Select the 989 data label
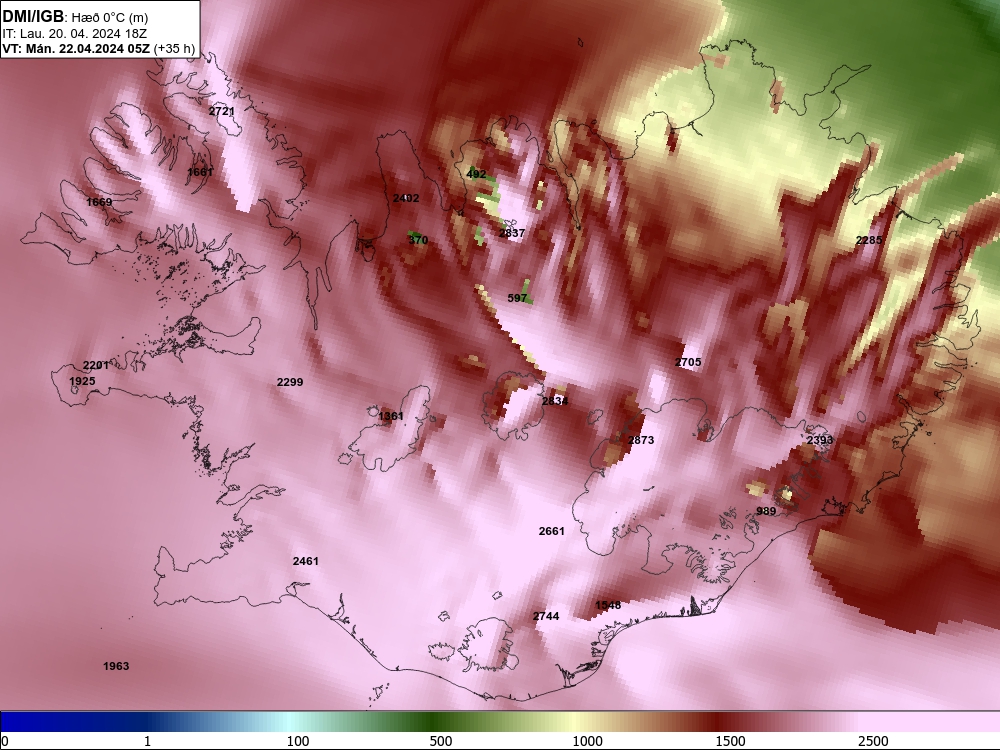 tap(767, 511)
